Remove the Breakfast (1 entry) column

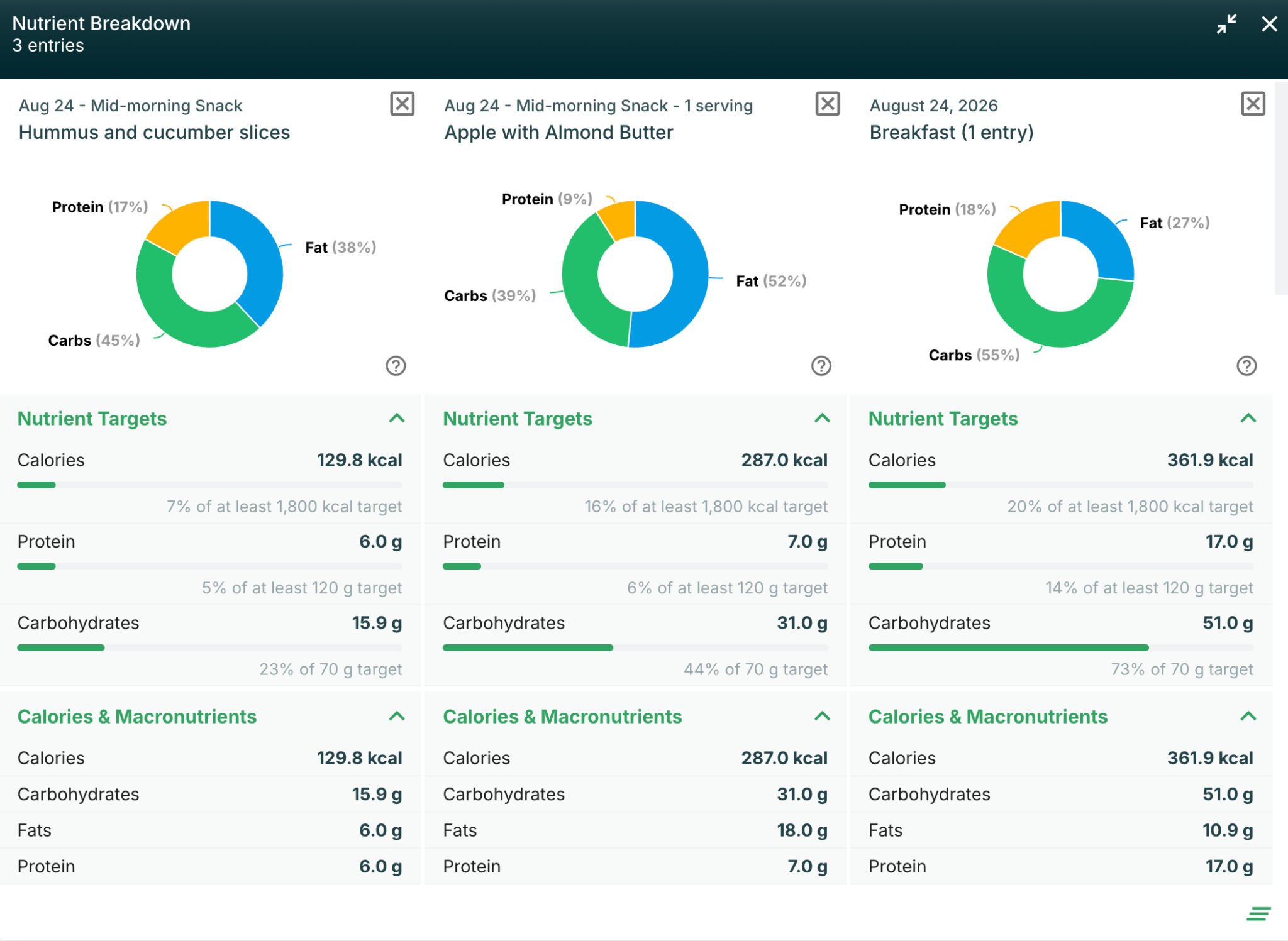point(1253,104)
